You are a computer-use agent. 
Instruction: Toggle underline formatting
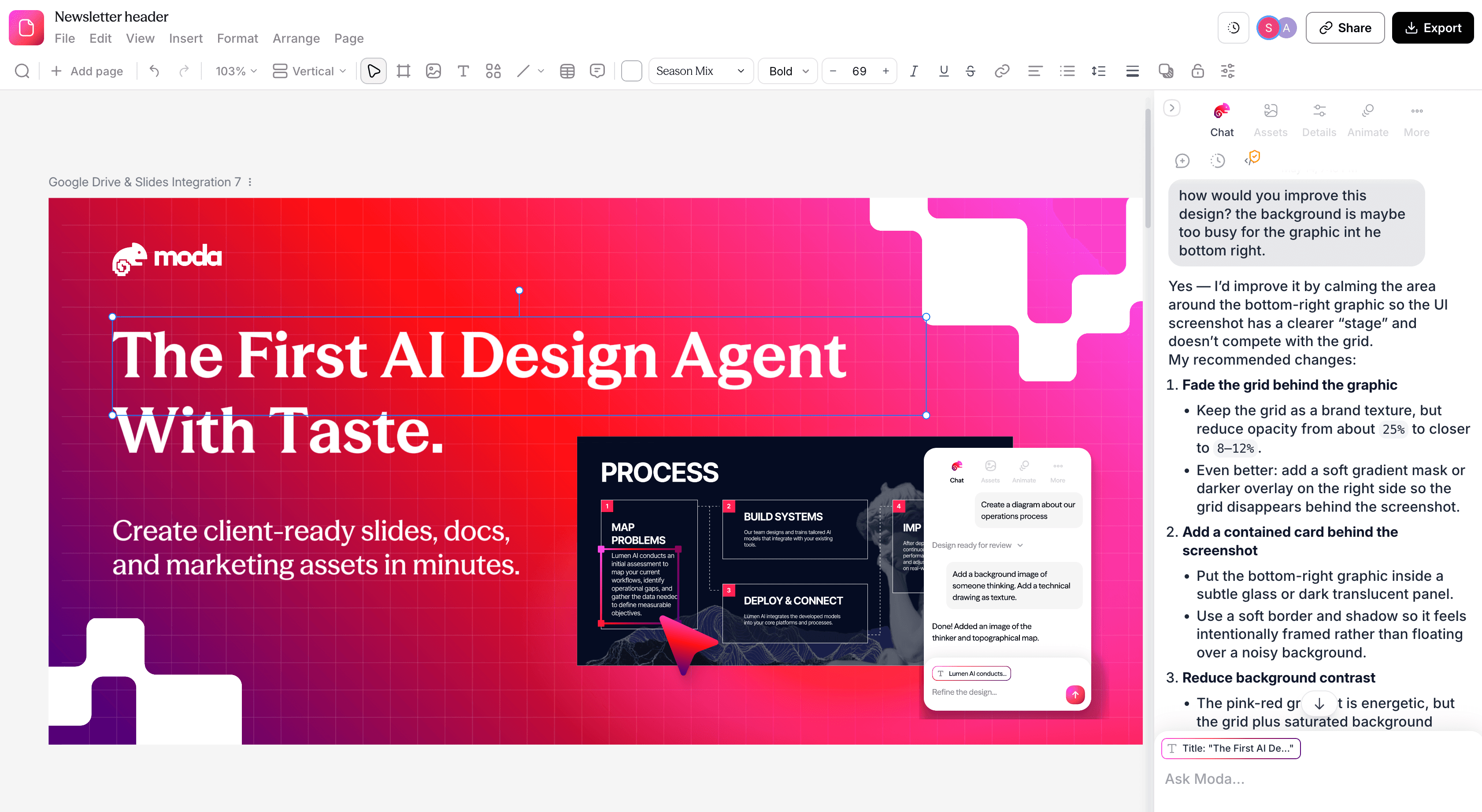pos(944,71)
